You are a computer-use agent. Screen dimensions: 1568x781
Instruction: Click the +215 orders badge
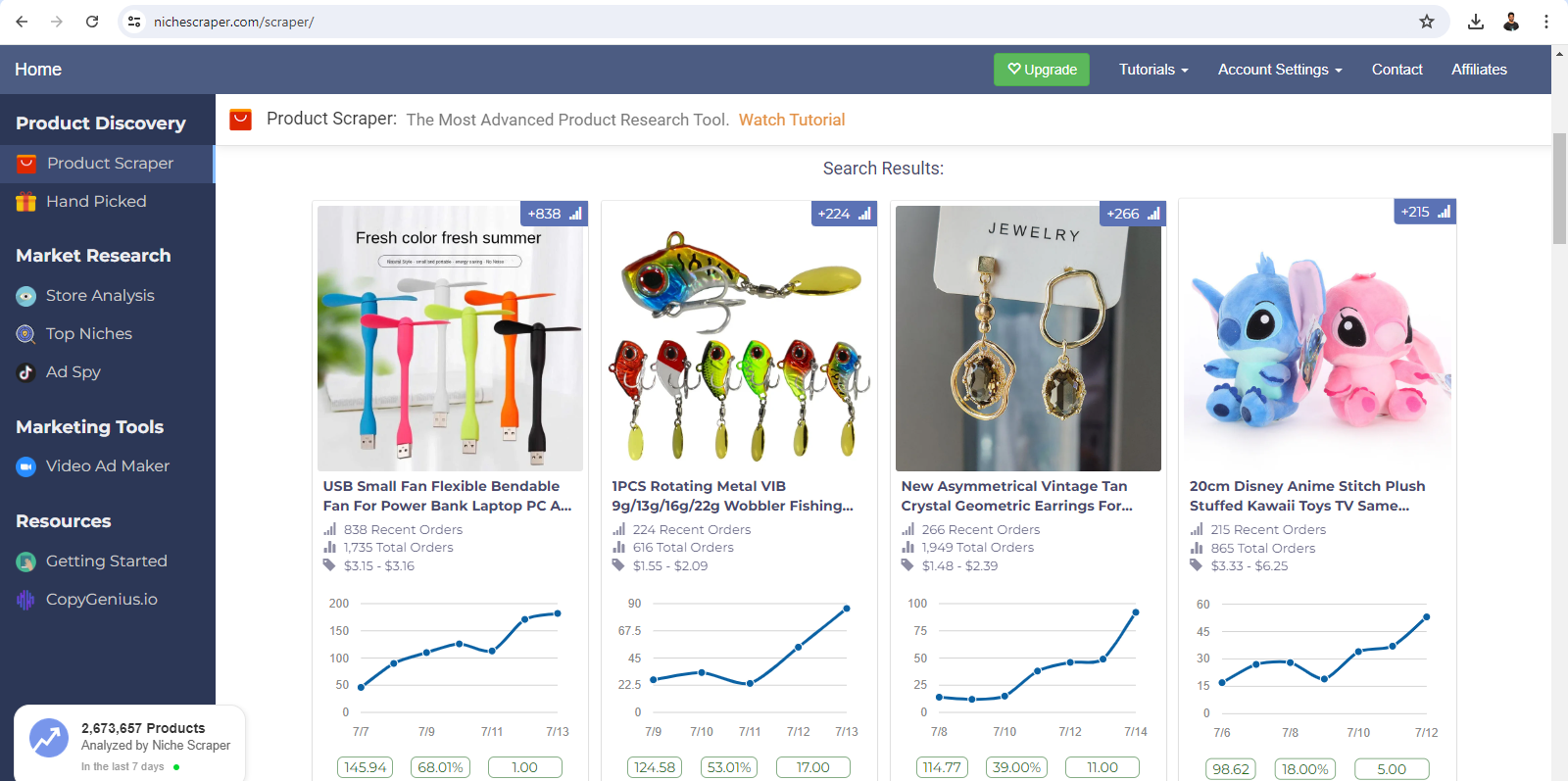[x=1425, y=212]
